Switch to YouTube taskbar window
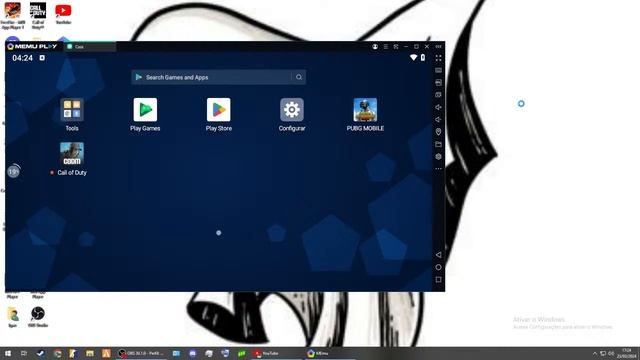Image resolution: width=640 pixels, height=360 pixels. click(x=276, y=353)
